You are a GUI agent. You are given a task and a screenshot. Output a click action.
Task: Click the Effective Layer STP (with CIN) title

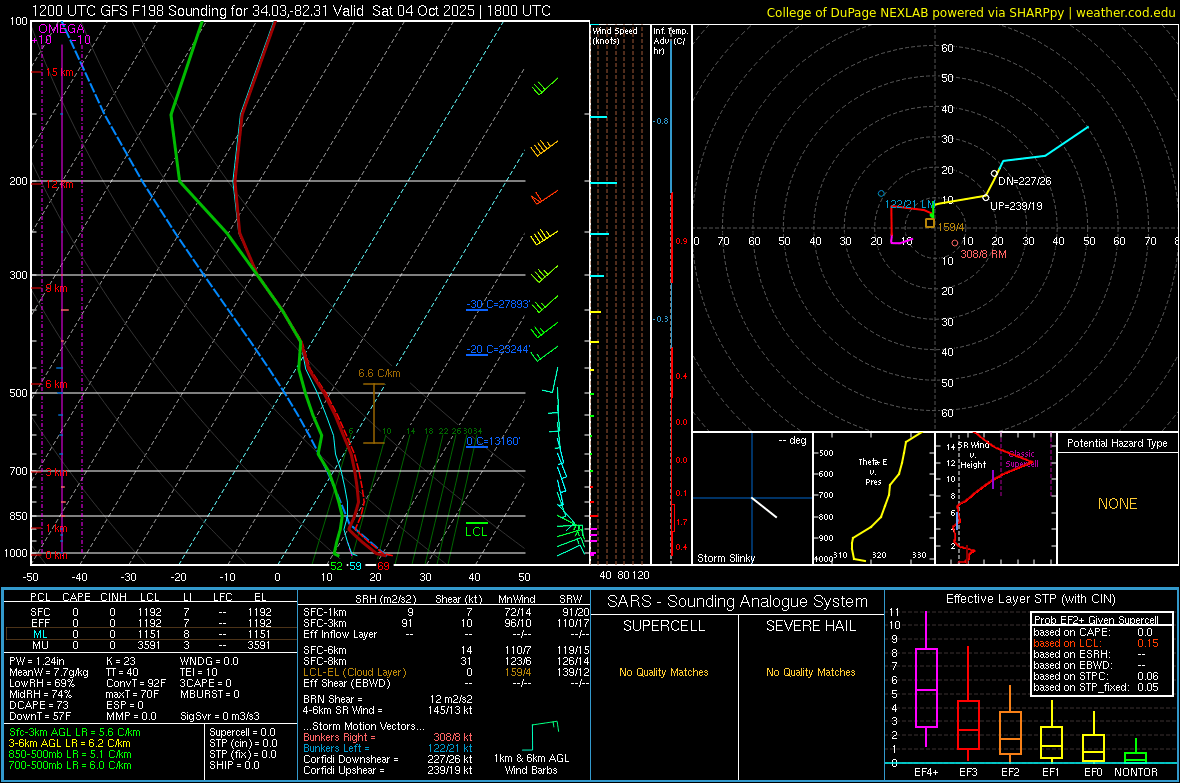pos(1030,599)
